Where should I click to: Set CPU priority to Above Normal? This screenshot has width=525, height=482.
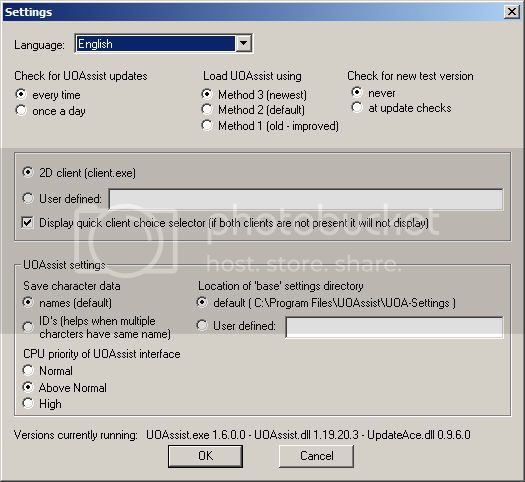tap(28, 387)
